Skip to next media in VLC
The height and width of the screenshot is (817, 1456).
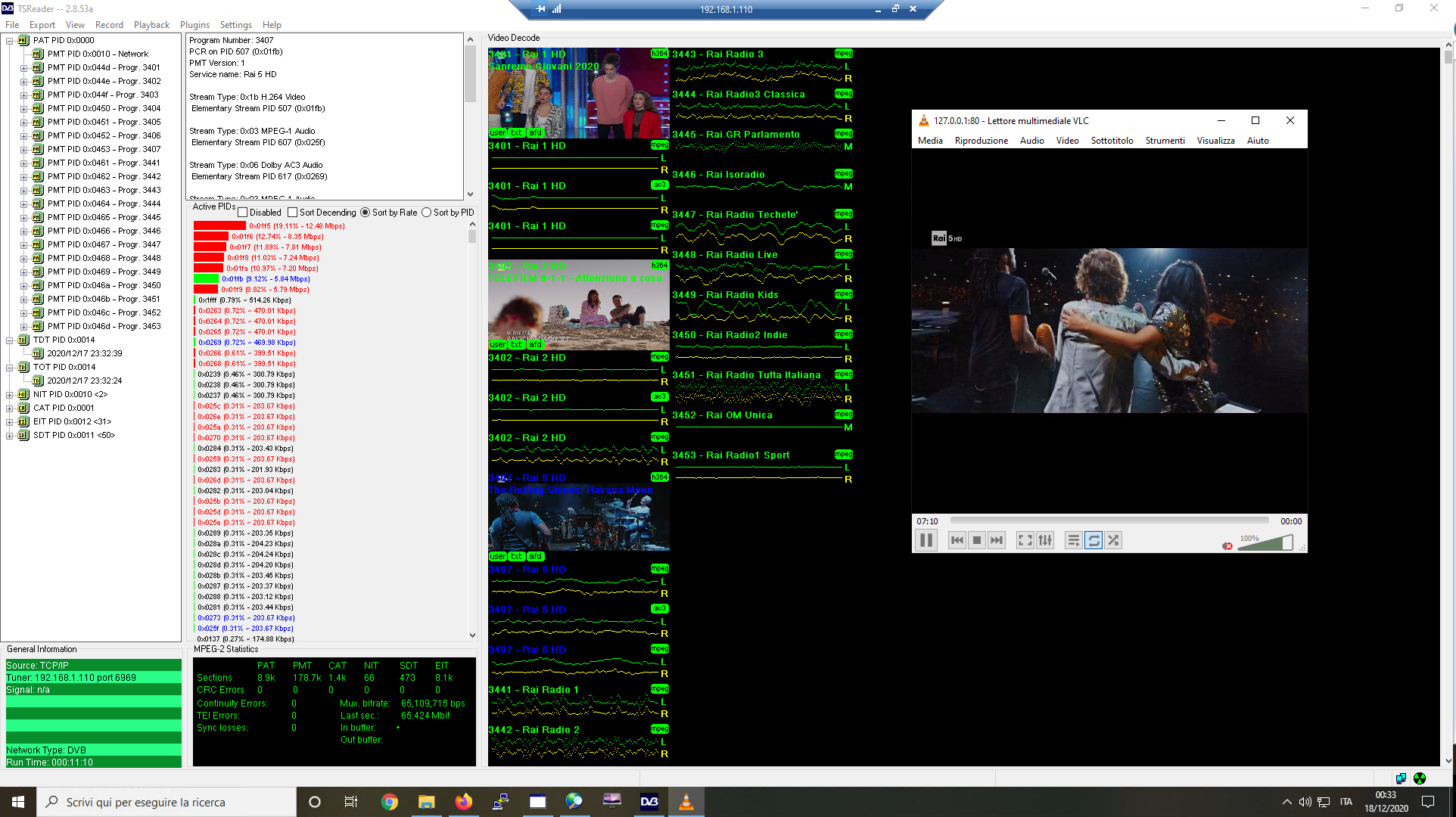point(997,540)
